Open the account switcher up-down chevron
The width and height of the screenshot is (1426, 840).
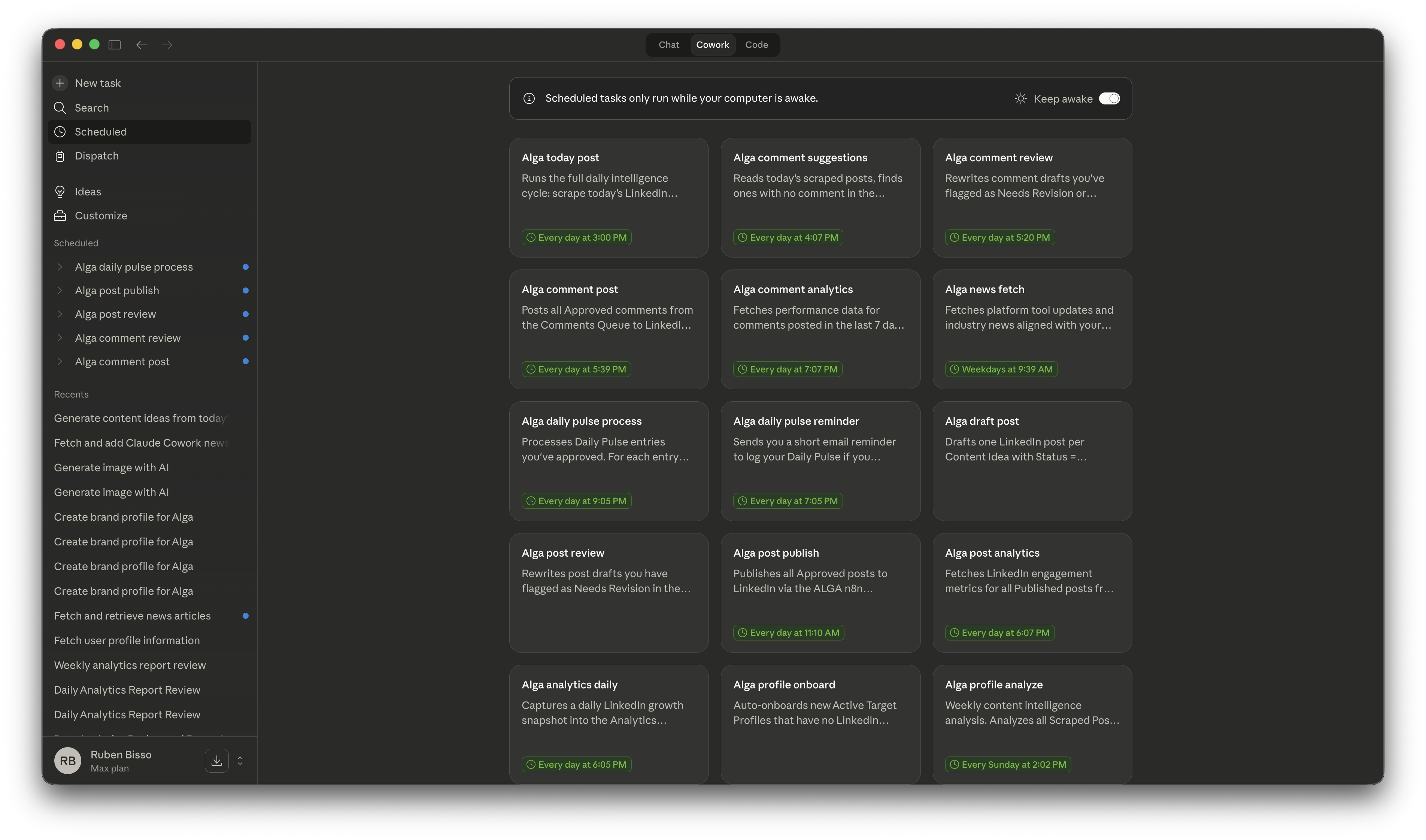click(240, 761)
